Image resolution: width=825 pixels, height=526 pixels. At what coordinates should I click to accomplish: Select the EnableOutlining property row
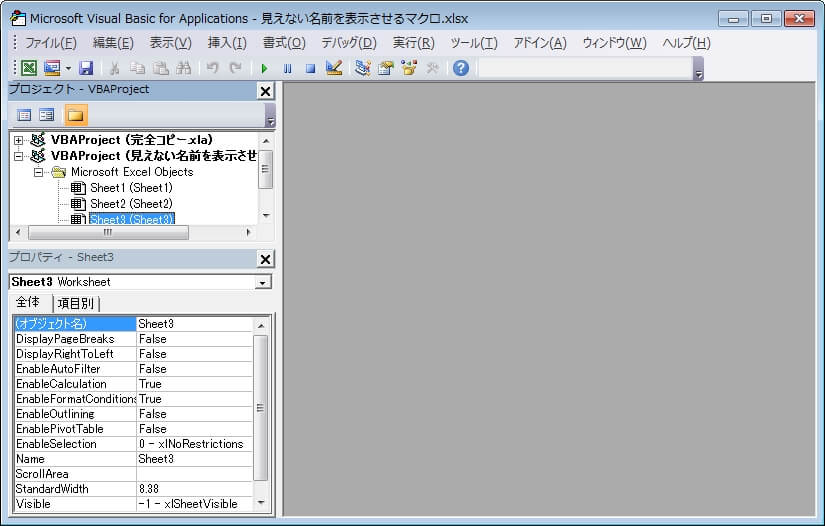pyautogui.click(x=134, y=414)
